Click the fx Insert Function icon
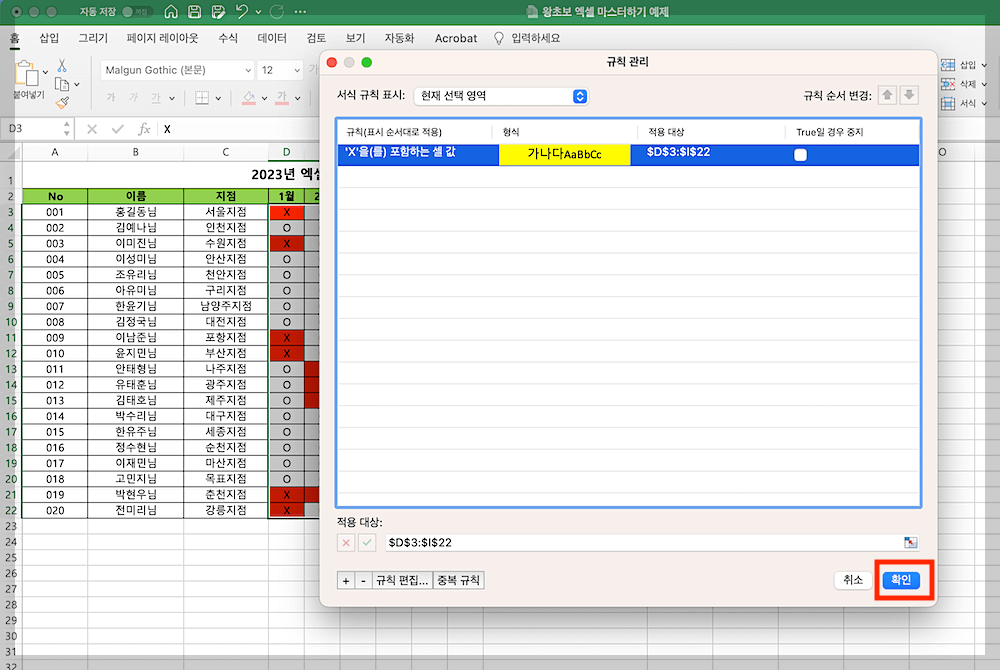 click(144, 129)
